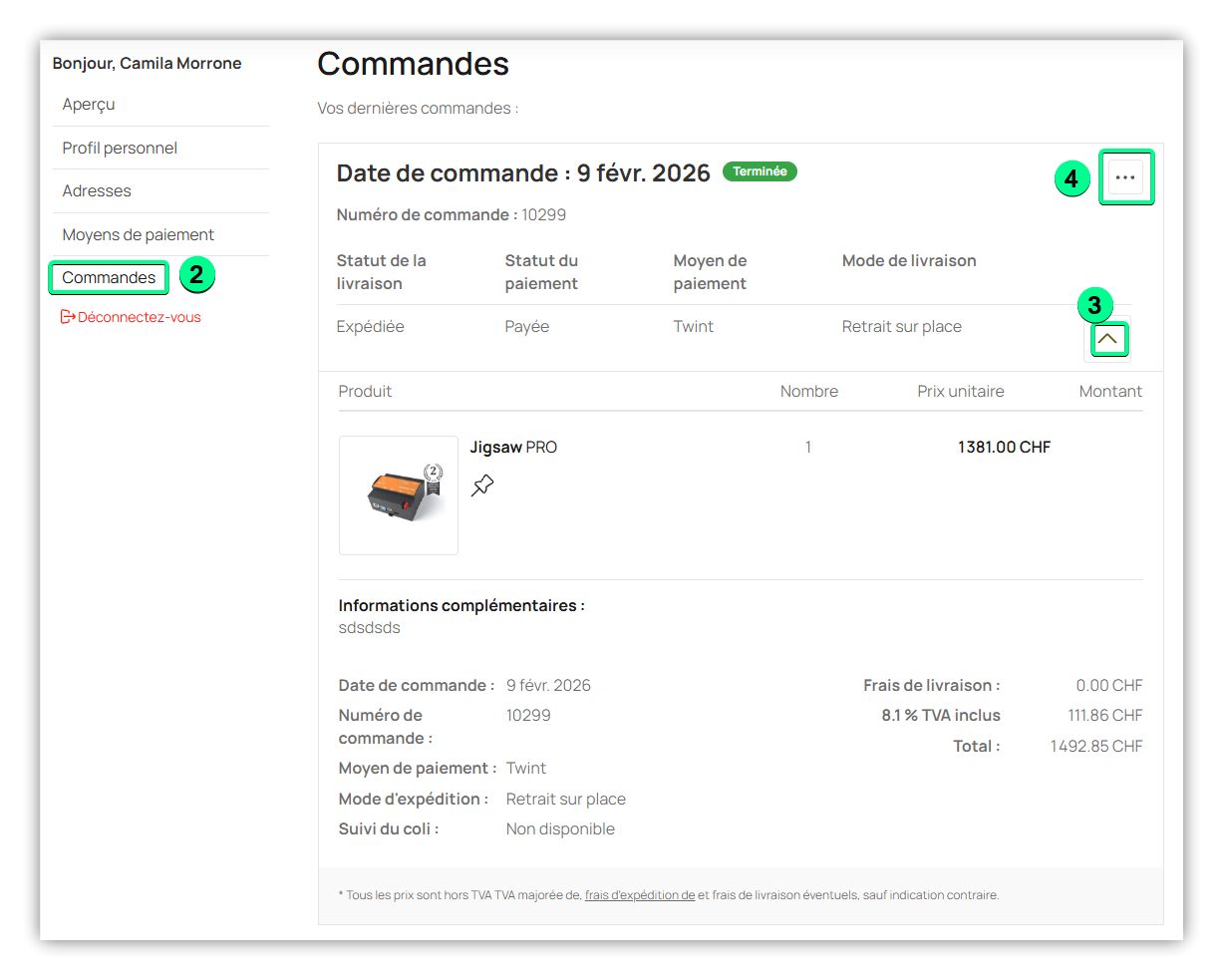Image resolution: width=1223 pixels, height=980 pixels.
Task: Open the Adresses page
Action: tap(97, 191)
